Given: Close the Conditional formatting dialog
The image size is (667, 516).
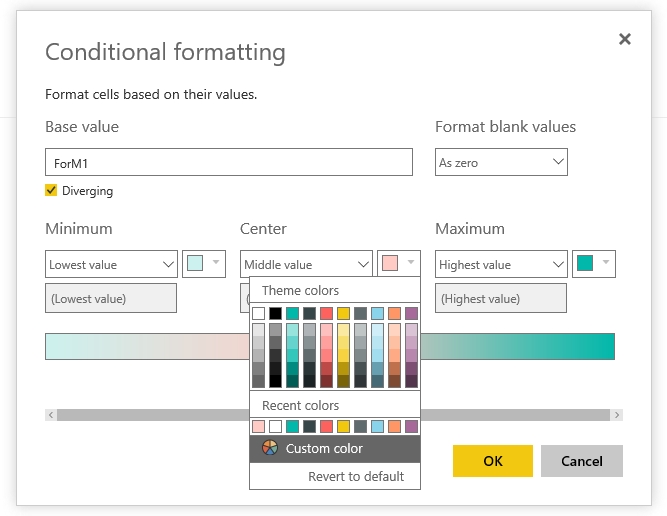Looking at the screenshot, I should pos(624,39).
